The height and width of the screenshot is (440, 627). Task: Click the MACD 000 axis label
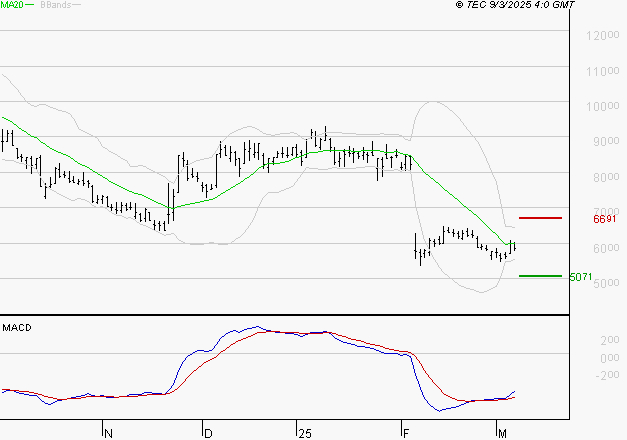click(x=610, y=358)
